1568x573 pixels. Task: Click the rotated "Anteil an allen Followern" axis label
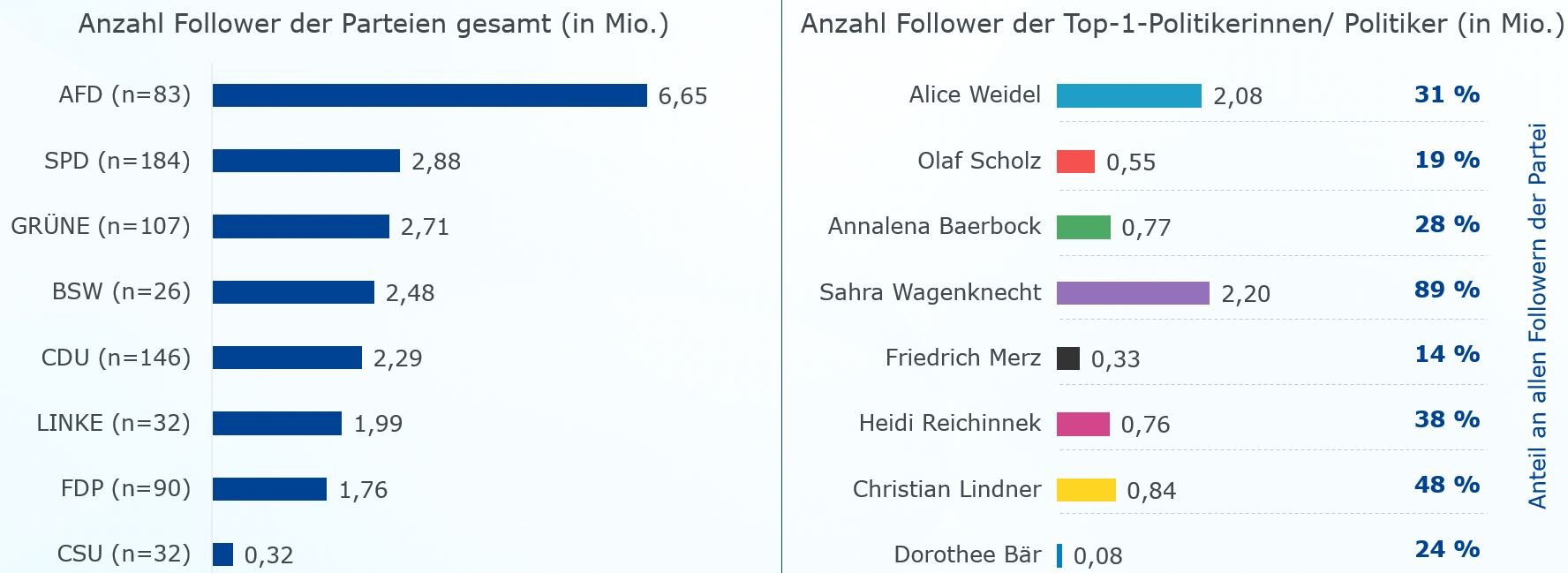[x=1538, y=316]
